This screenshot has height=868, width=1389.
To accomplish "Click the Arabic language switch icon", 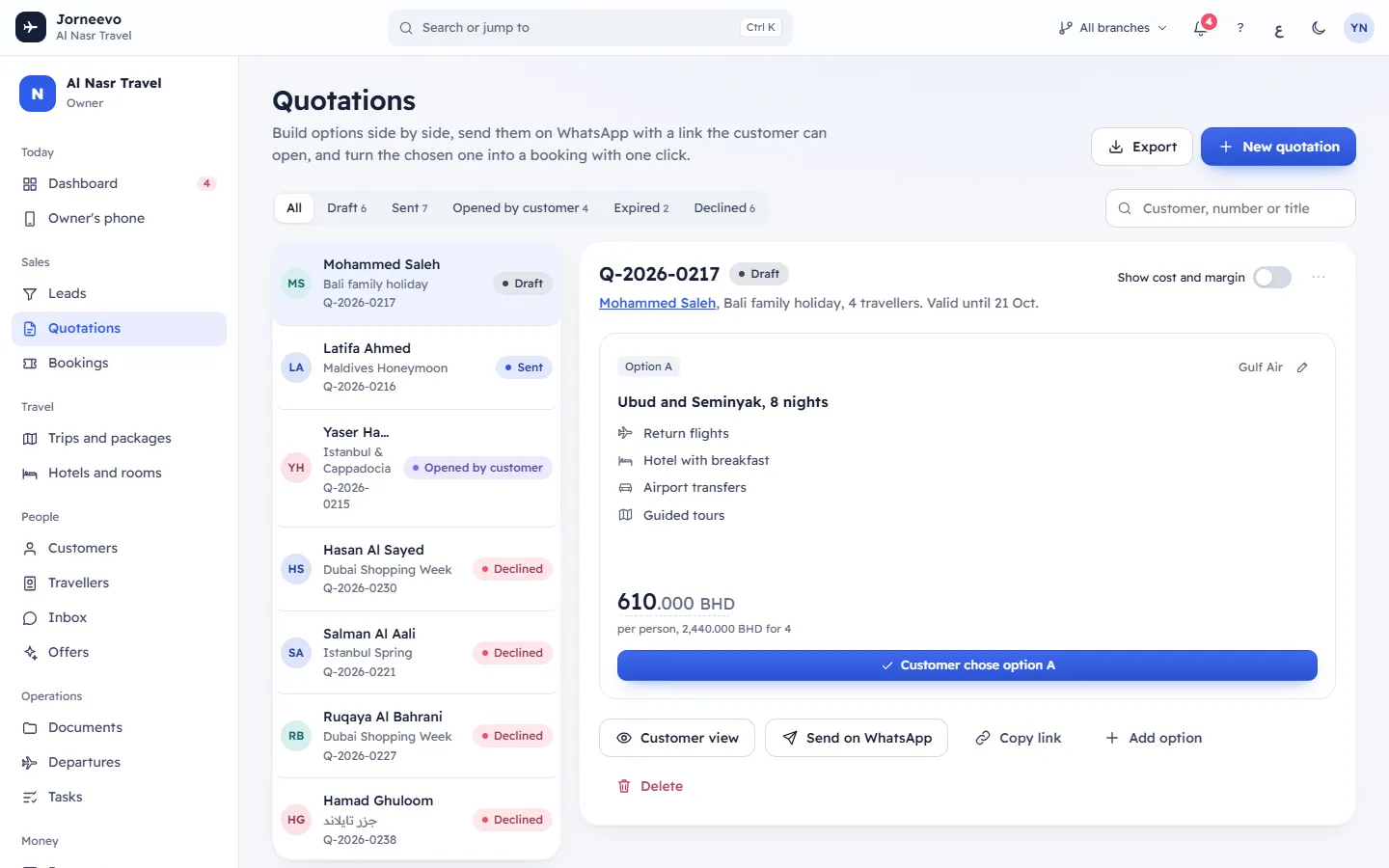I will pyautogui.click(x=1279, y=28).
